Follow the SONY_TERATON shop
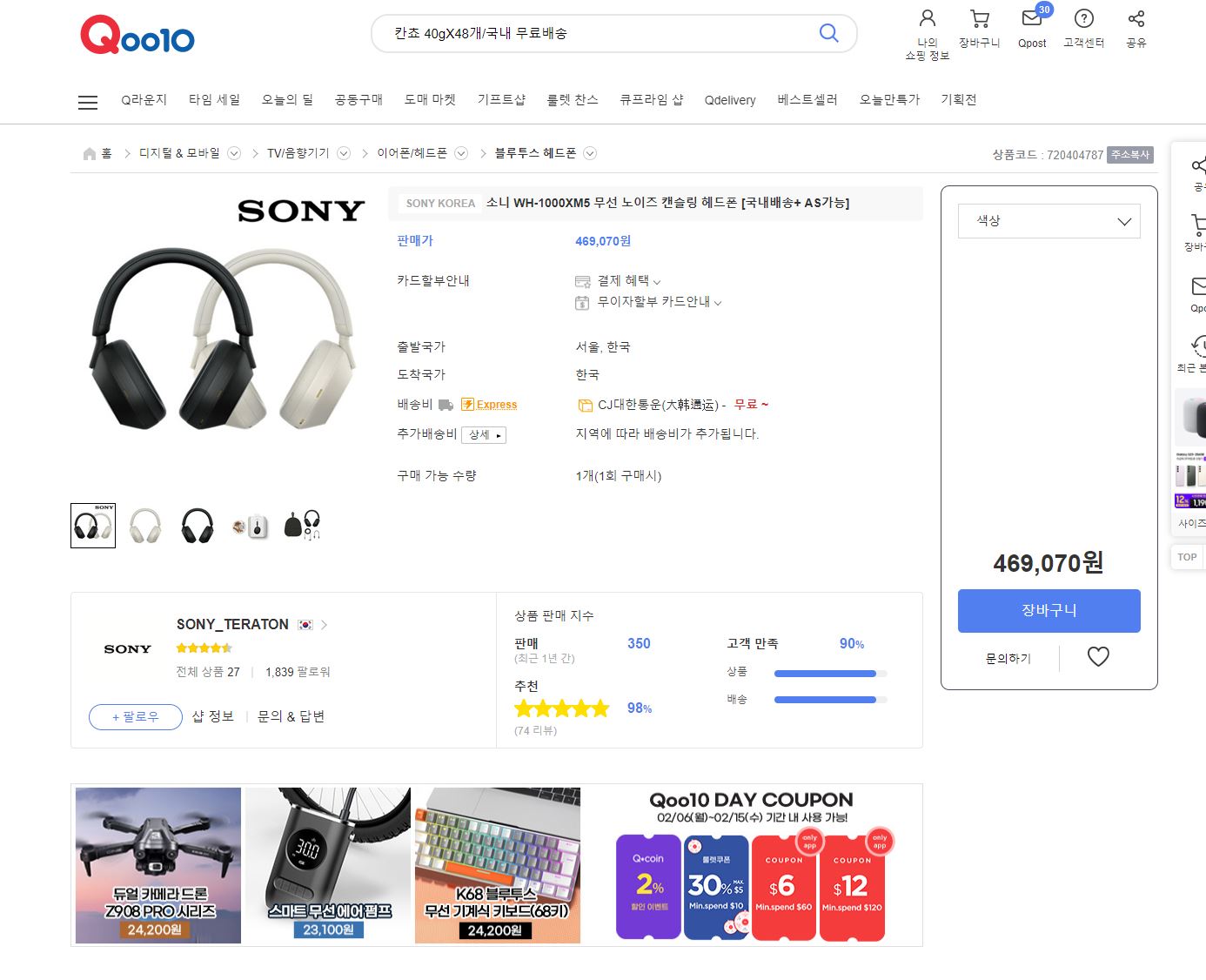Viewport: 1206px width, 980px height. (136, 717)
